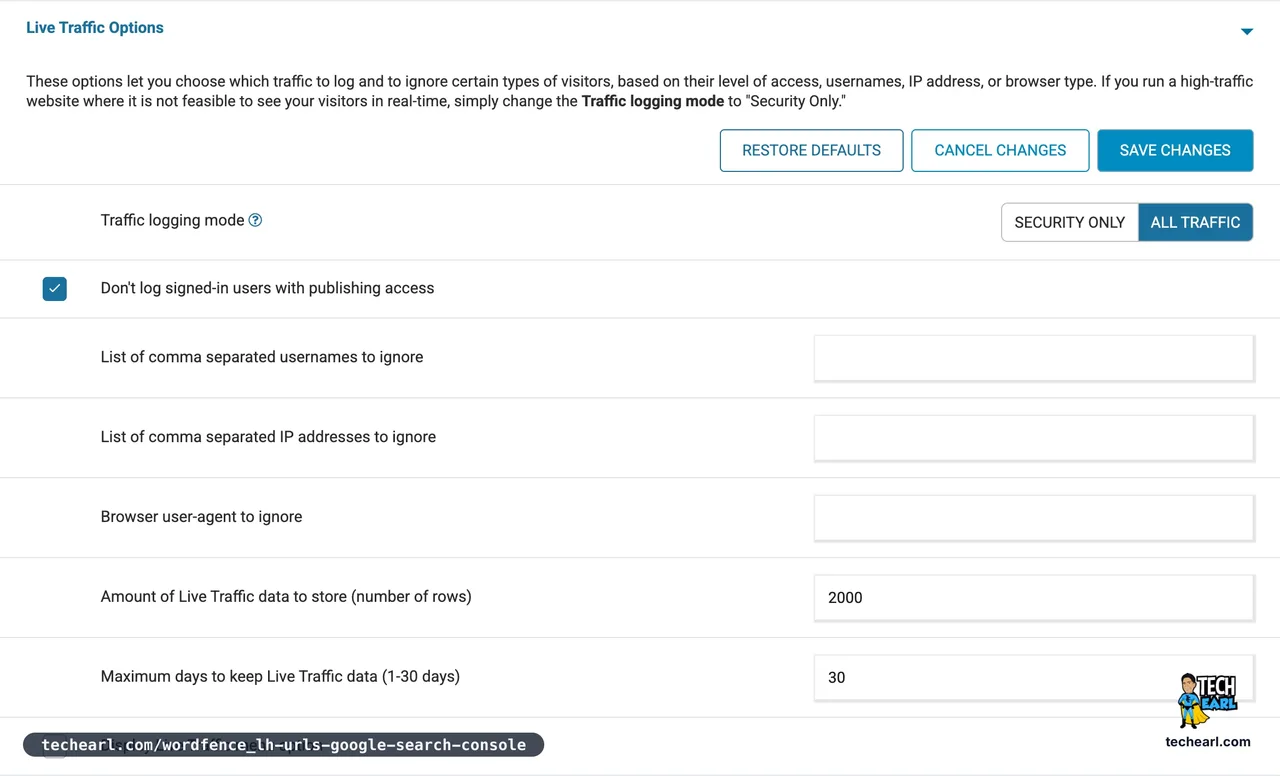Click the 'Browser user-agent to ignore' label
This screenshot has height=776, width=1280.
click(x=201, y=517)
